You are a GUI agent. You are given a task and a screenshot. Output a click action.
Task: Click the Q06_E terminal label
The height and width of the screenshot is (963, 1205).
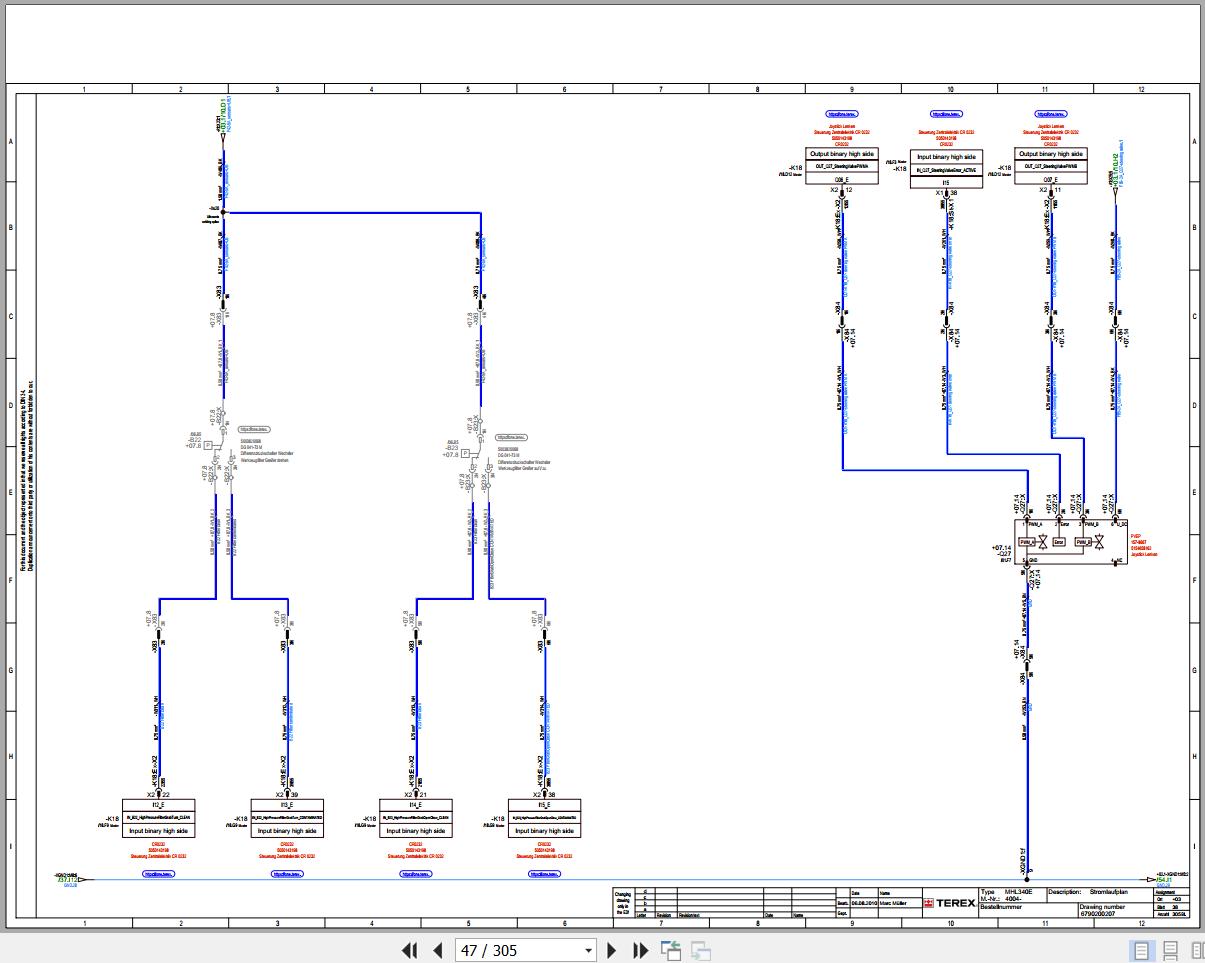(x=841, y=180)
